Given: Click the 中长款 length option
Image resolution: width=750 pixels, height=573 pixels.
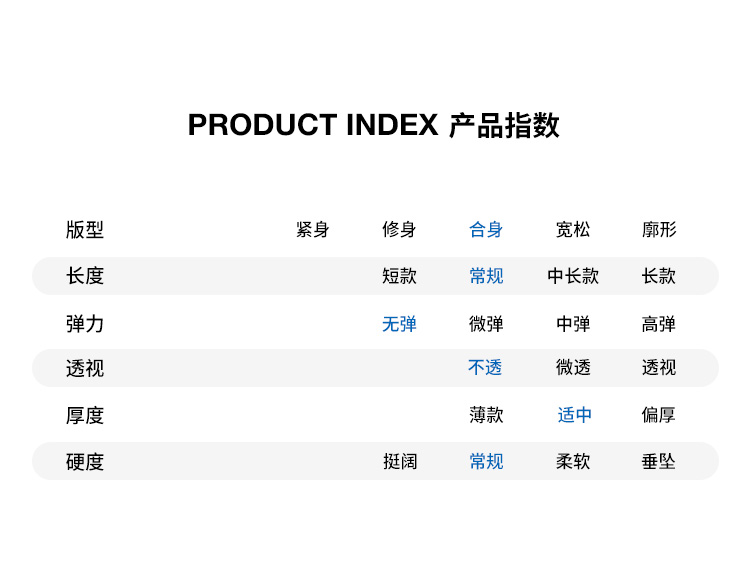Looking at the screenshot, I should click(573, 276).
